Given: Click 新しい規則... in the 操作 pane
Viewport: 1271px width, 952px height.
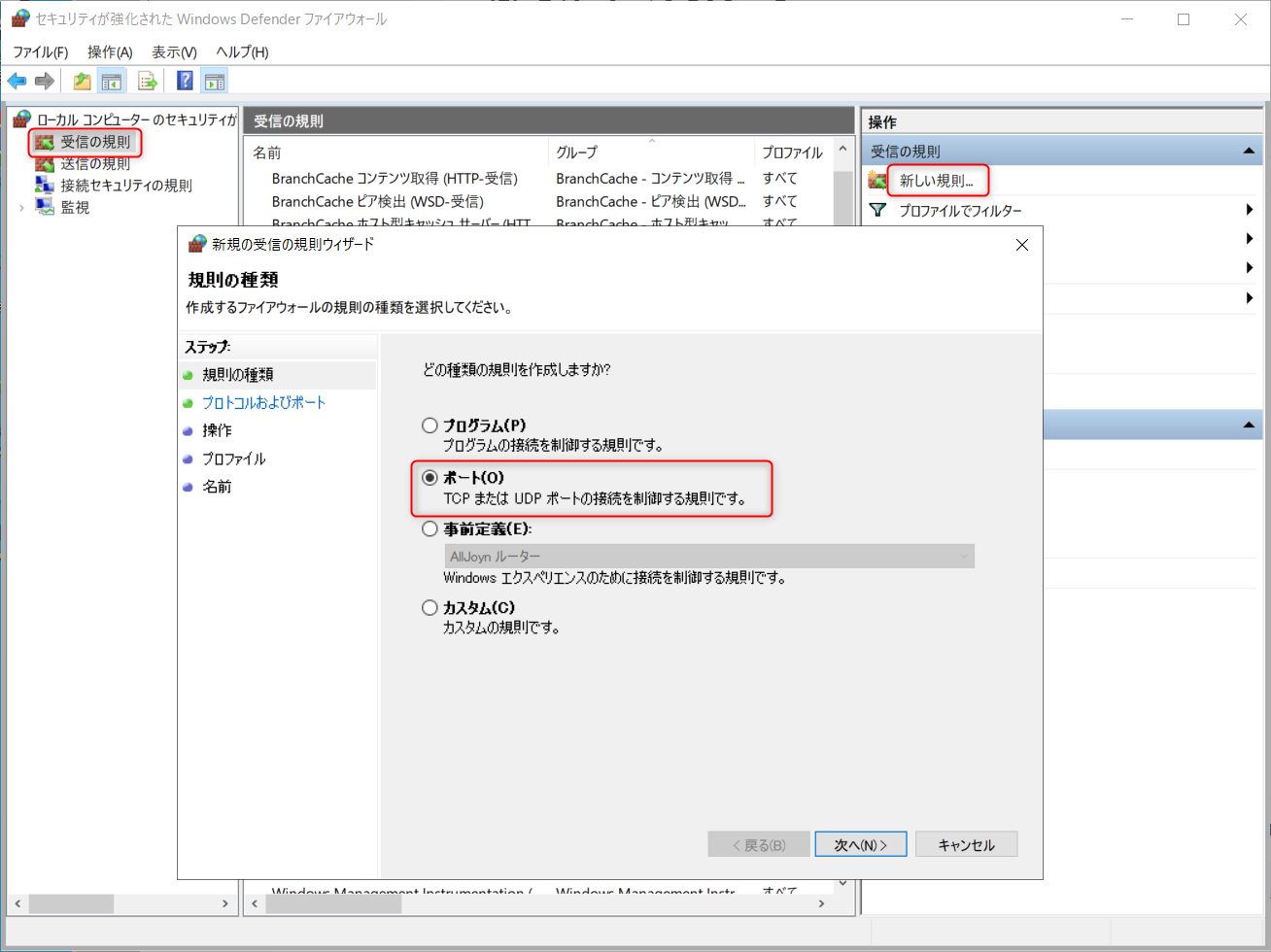Looking at the screenshot, I should (936, 181).
